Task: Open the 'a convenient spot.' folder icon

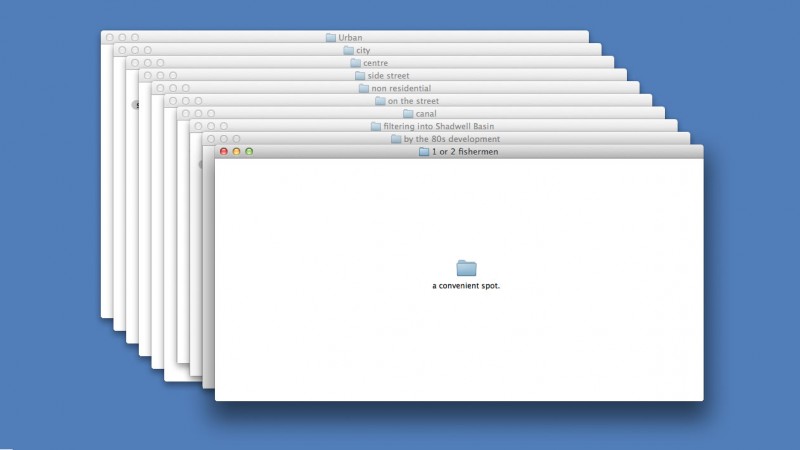Action: click(466, 268)
